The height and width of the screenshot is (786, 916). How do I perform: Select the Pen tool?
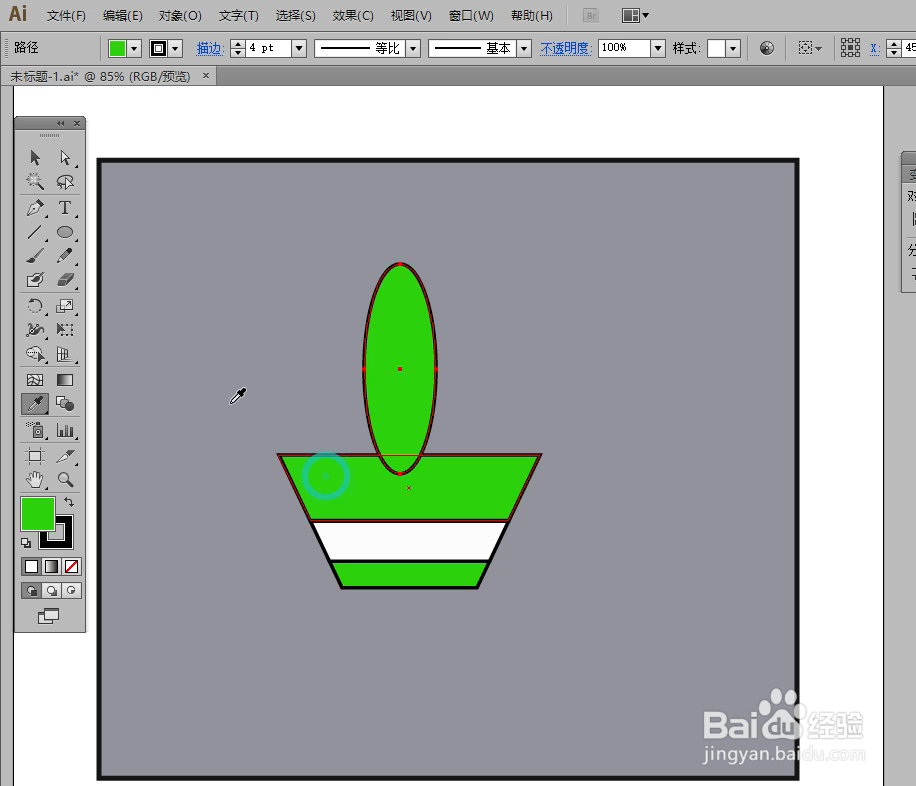point(35,208)
